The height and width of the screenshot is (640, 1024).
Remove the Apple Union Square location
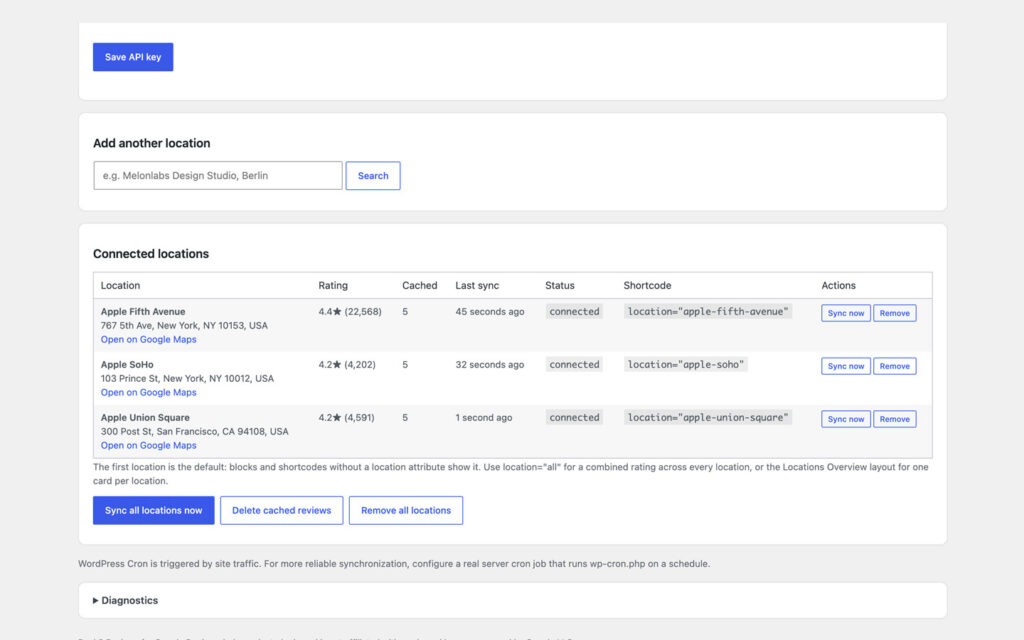(895, 419)
